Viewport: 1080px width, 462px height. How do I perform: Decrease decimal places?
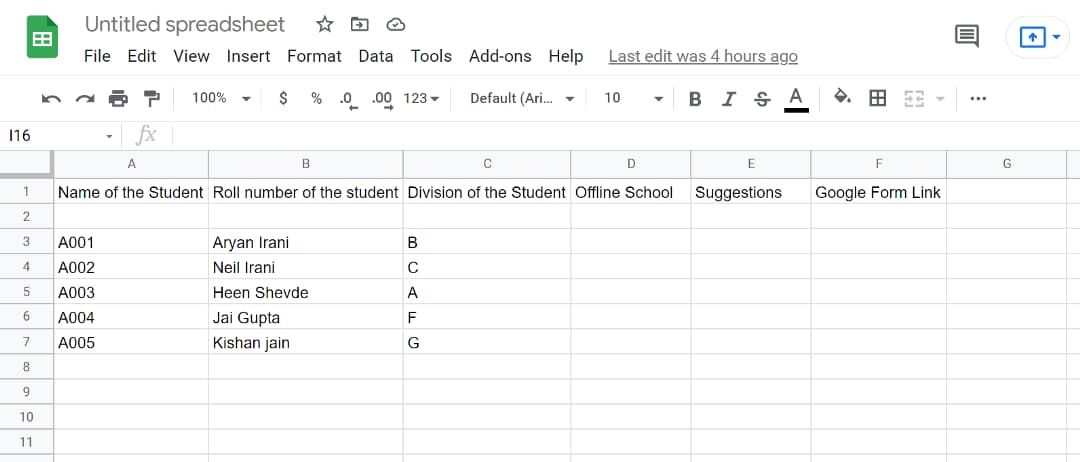(350, 99)
